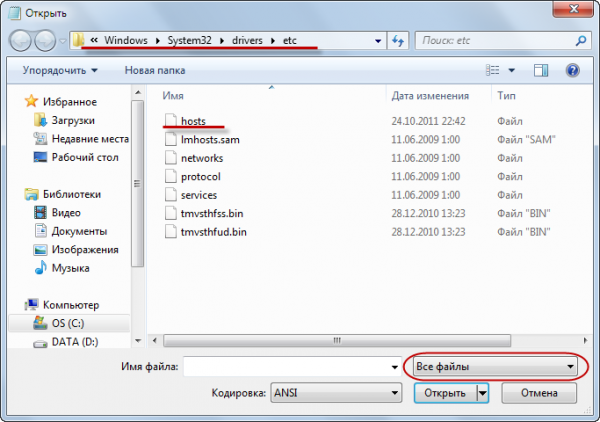
Task: Select OS (C:) drive in sidebar
Action: [x=69, y=323]
